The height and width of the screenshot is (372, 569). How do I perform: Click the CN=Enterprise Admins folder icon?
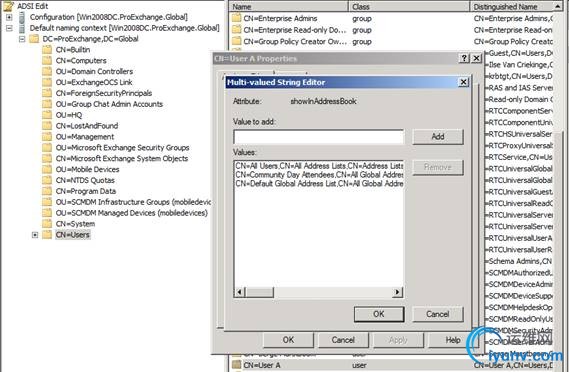point(237,18)
